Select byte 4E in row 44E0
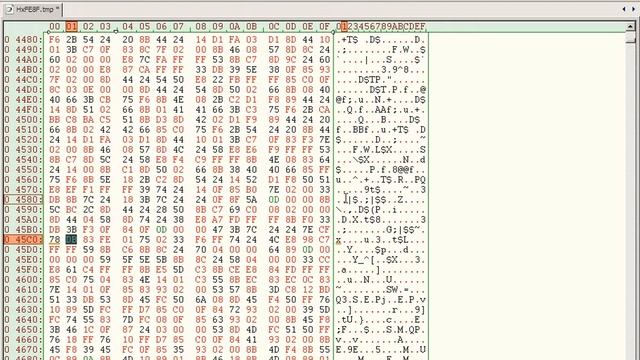 (x=178, y=100)
